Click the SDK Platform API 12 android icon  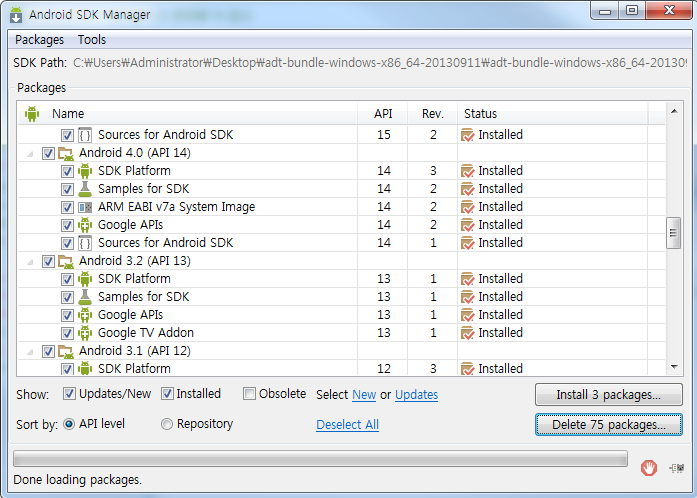[85, 369]
